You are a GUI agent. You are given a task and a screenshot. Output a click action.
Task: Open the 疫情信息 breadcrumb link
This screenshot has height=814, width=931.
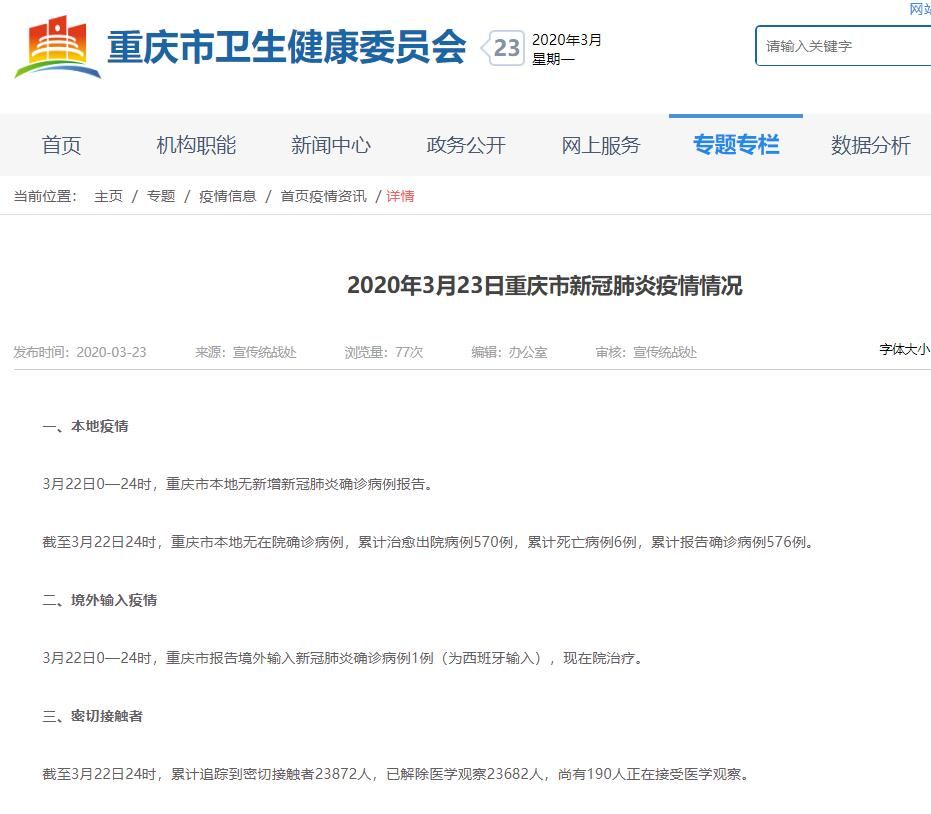click(x=227, y=196)
